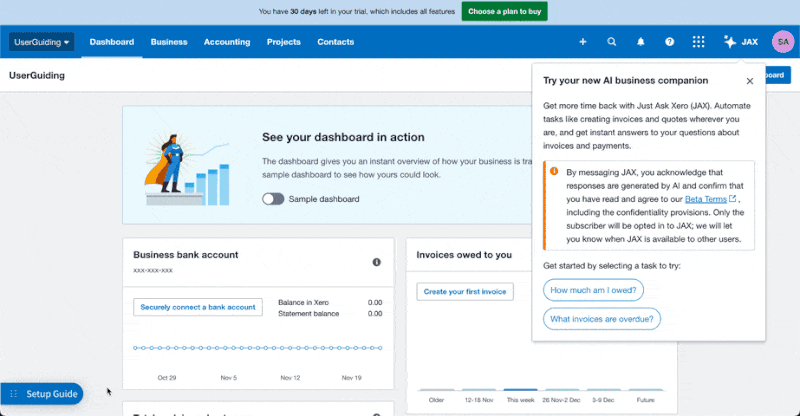The image size is (800, 416).
Task: Open the Setup Guide button
Action: pos(42,394)
